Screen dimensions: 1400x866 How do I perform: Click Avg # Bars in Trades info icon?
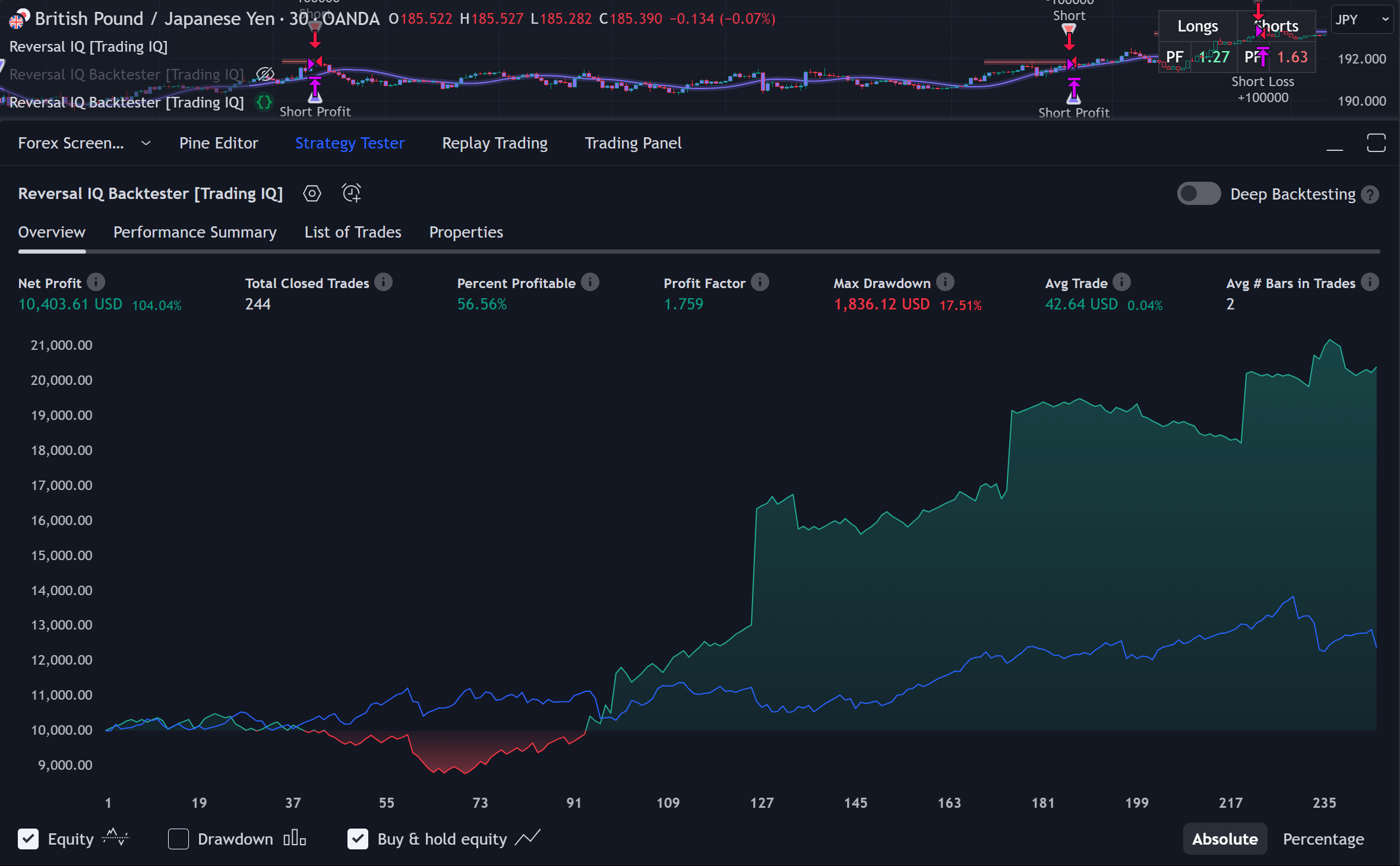(x=1370, y=282)
